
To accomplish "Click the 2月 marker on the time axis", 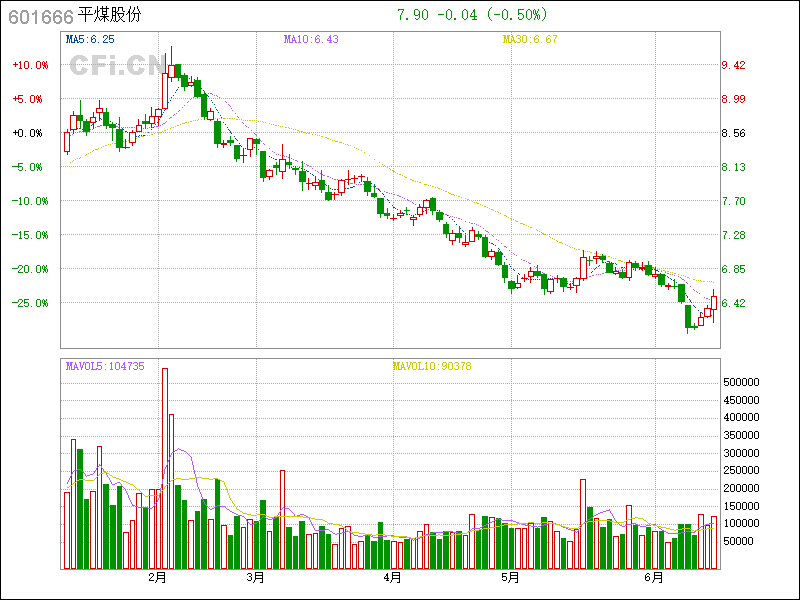I will pyautogui.click(x=156, y=577).
